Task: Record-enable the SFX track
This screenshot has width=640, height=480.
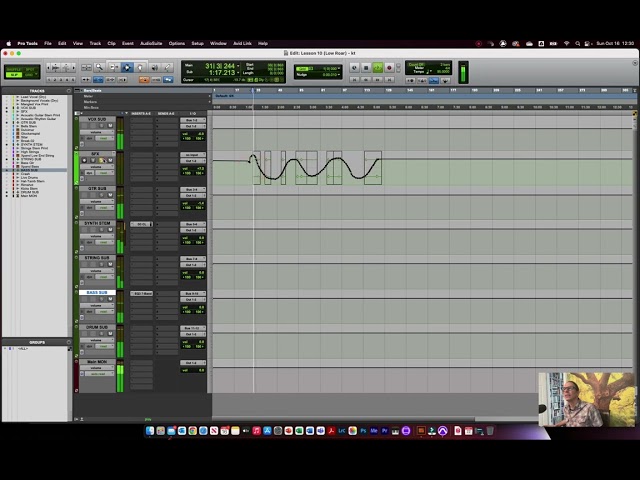Action: tap(84, 160)
